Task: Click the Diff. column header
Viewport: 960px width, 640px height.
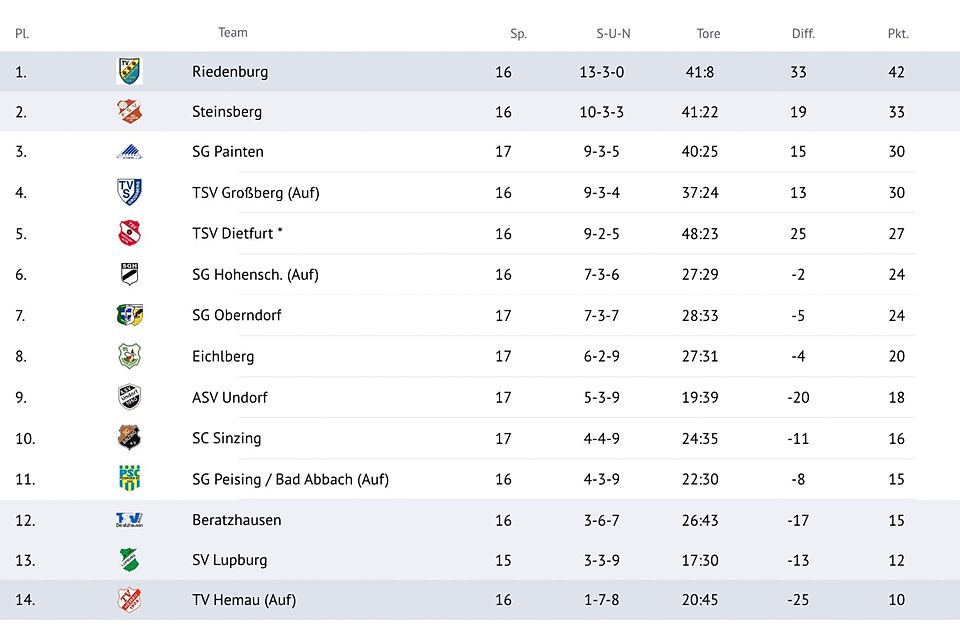Action: pos(803,33)
